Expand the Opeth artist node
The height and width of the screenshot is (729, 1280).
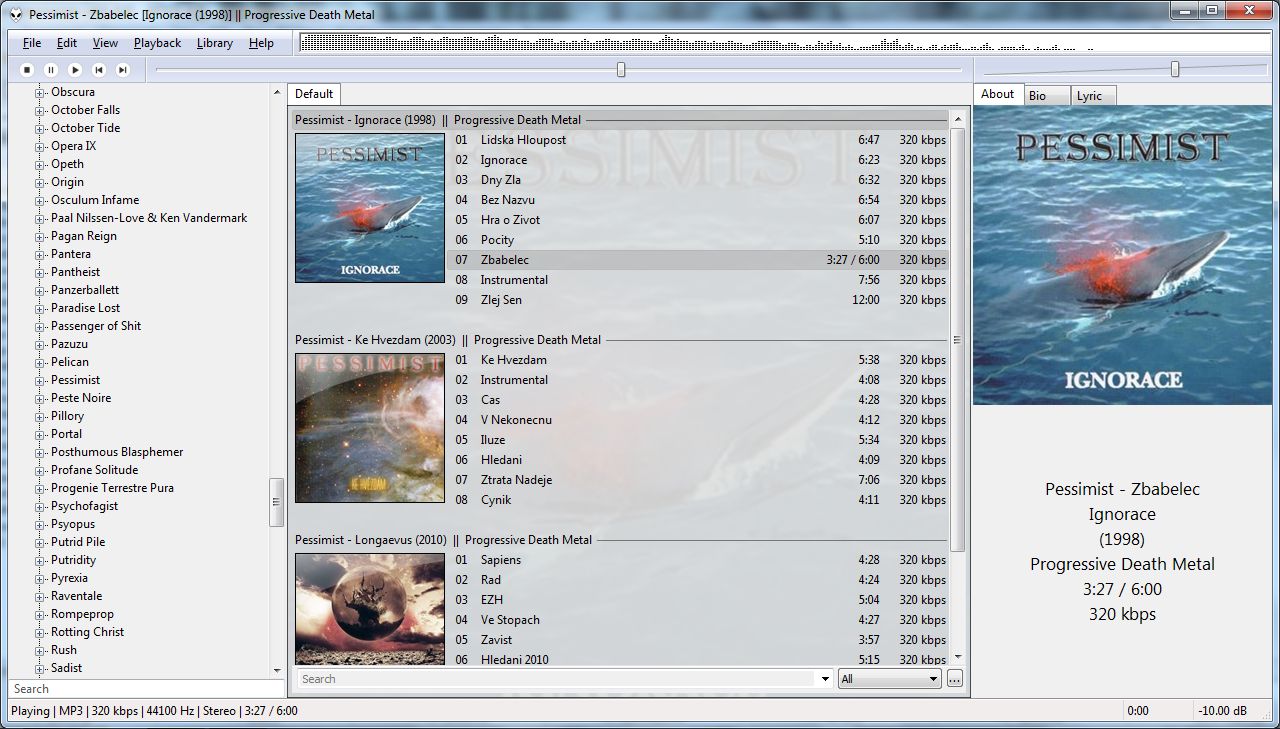point(40,165)
